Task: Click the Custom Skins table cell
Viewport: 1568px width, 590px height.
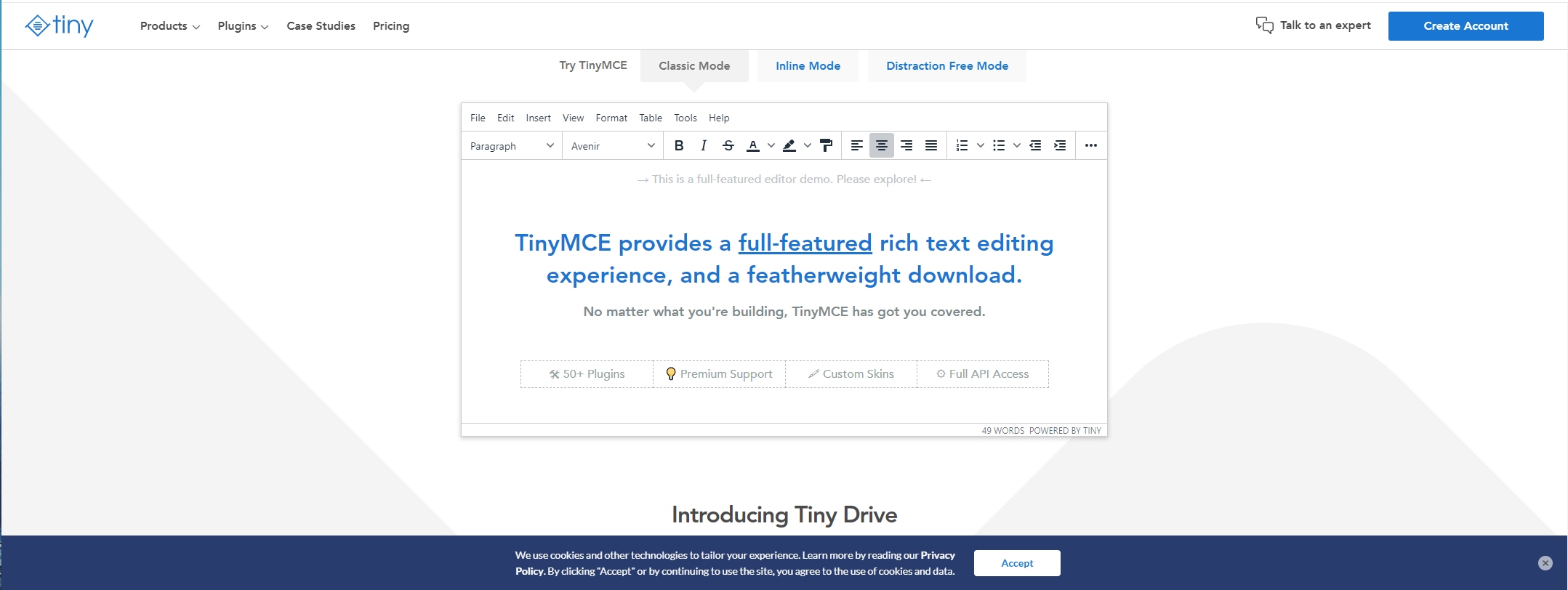Action: pos(851,374)
